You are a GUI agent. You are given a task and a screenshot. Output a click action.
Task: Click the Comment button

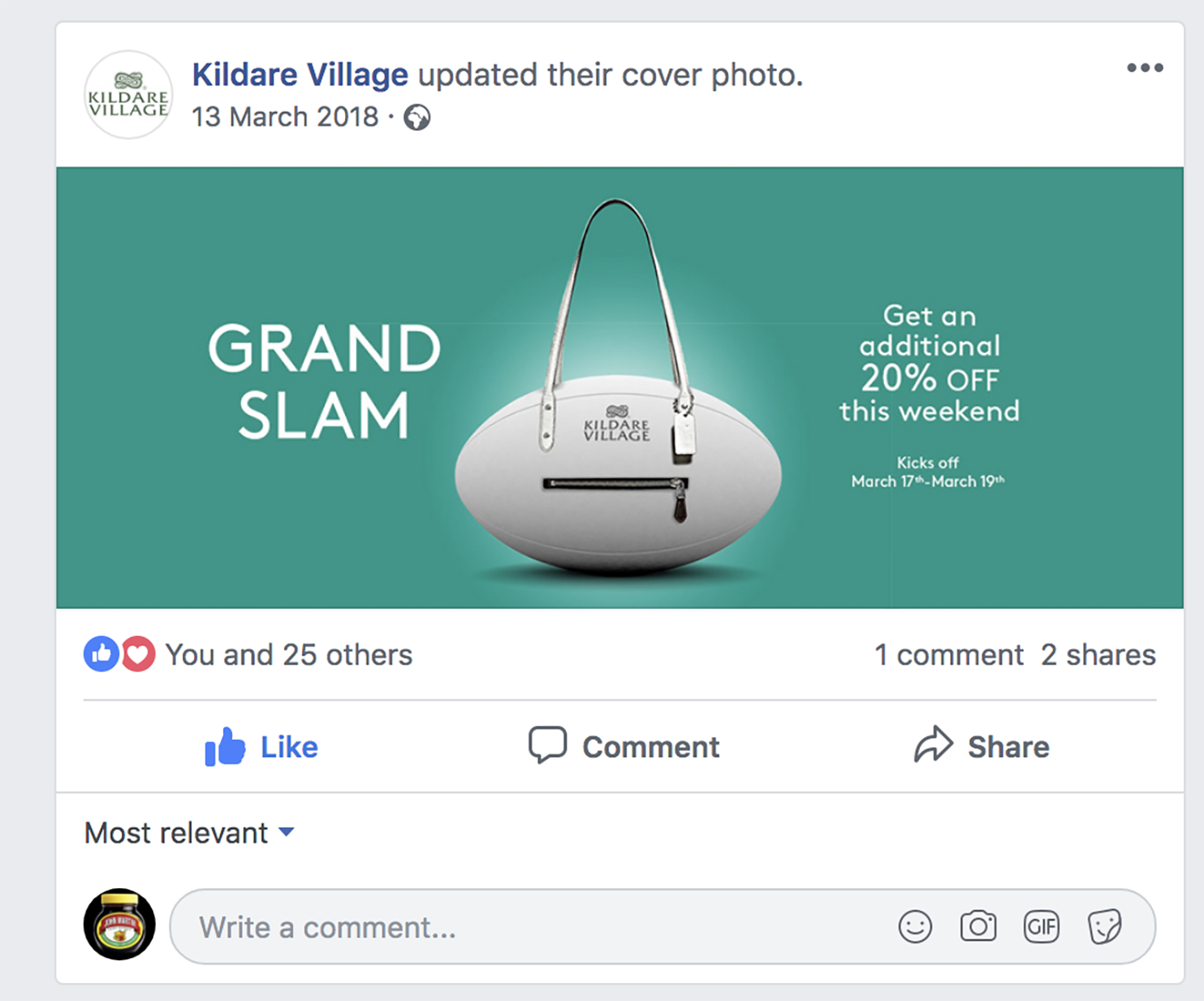pyautogui.click(x=624, y=747)
